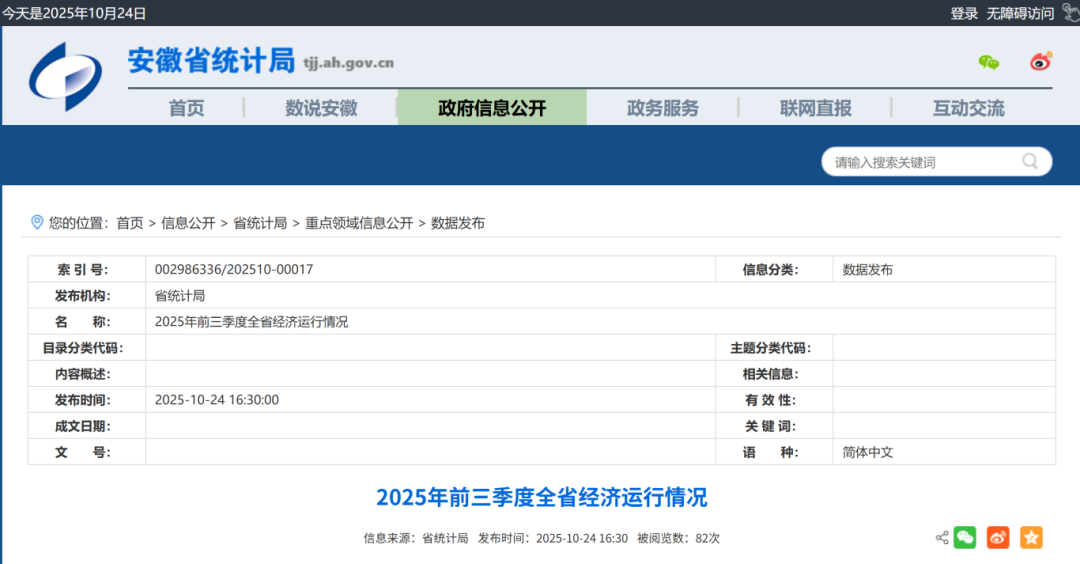Open the Weibo icon in header

click(1041, 62)
